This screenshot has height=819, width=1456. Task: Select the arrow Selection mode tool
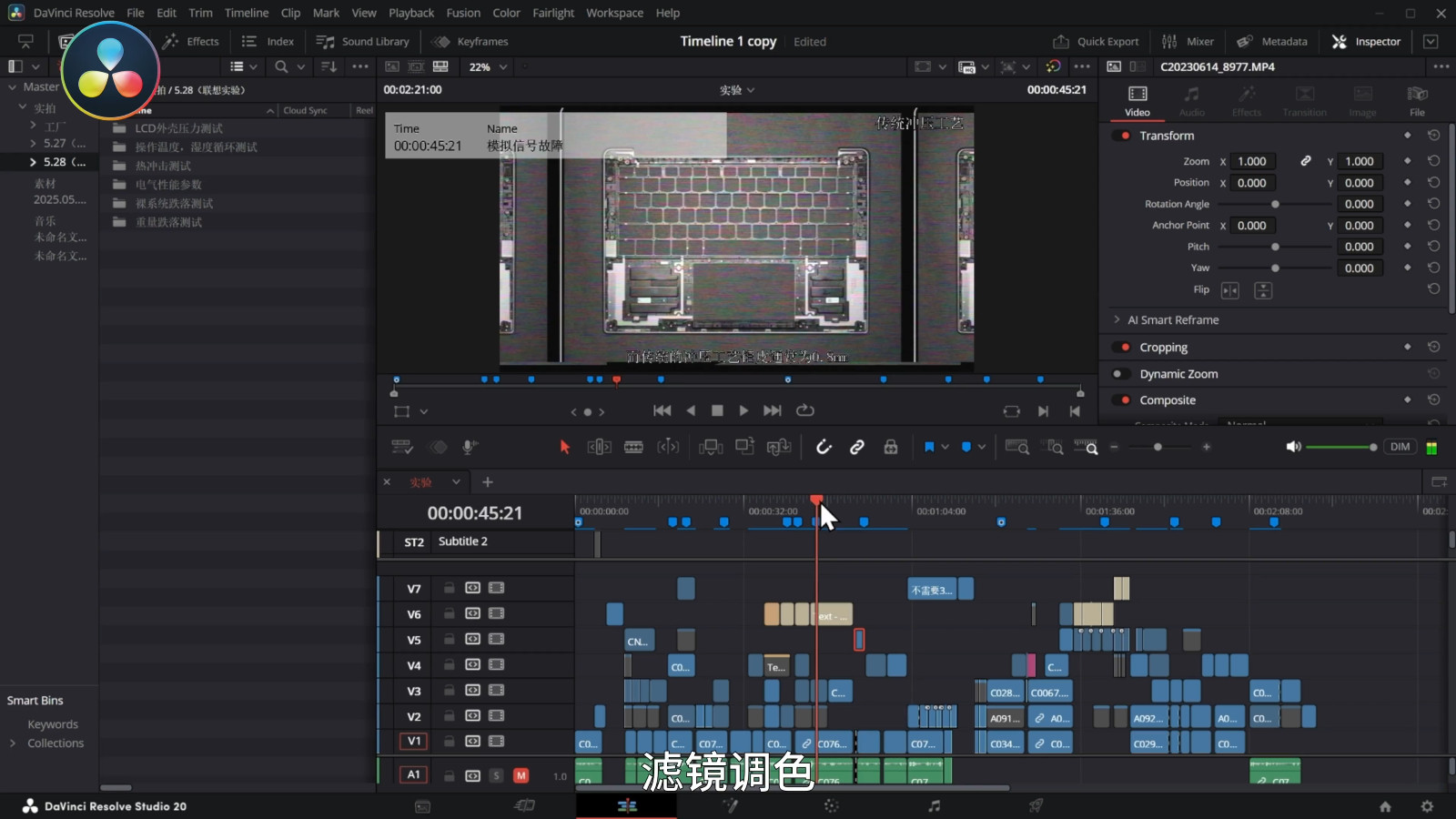[565, 447]
